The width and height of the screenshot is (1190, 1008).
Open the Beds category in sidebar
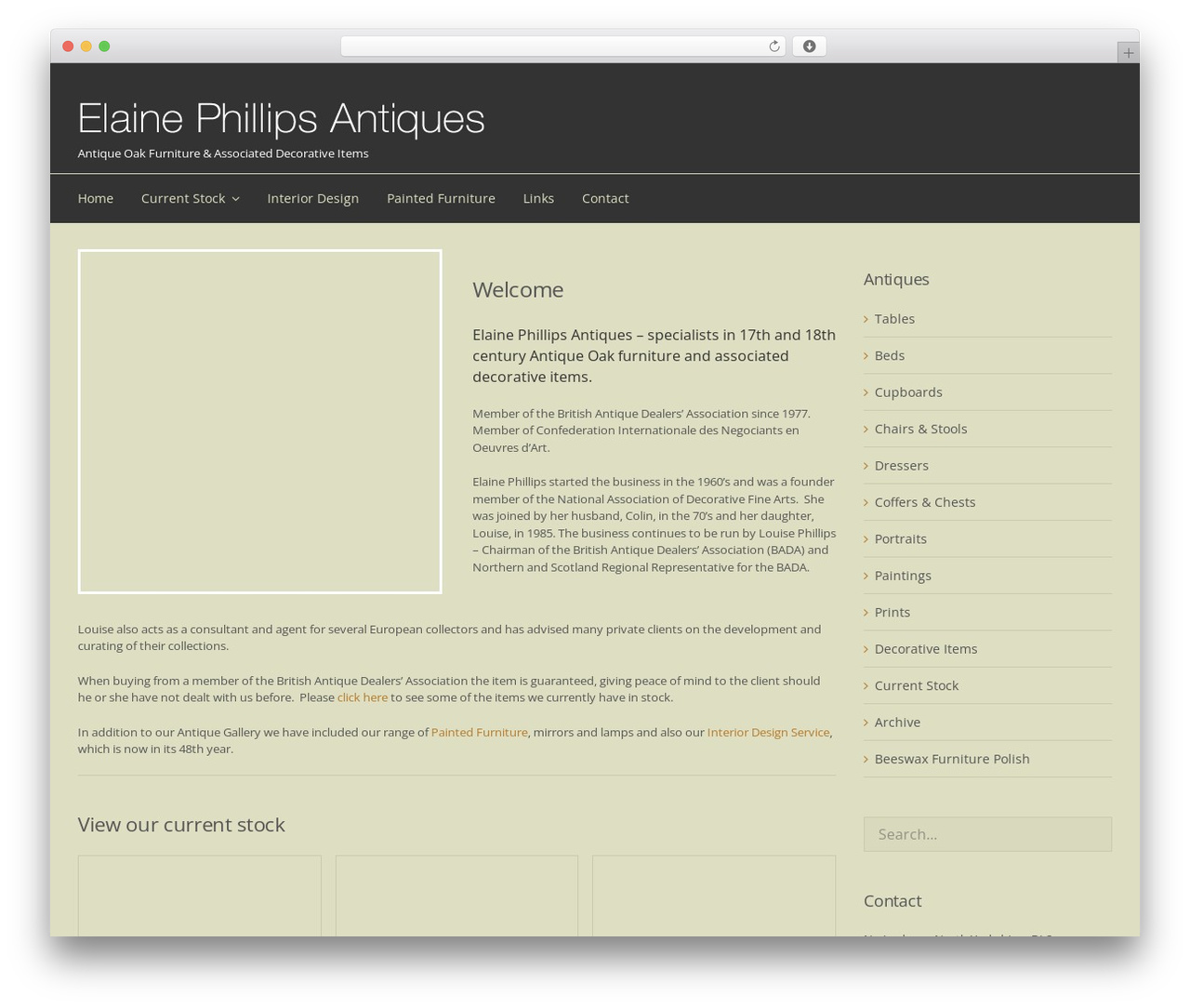coord(890,355)
